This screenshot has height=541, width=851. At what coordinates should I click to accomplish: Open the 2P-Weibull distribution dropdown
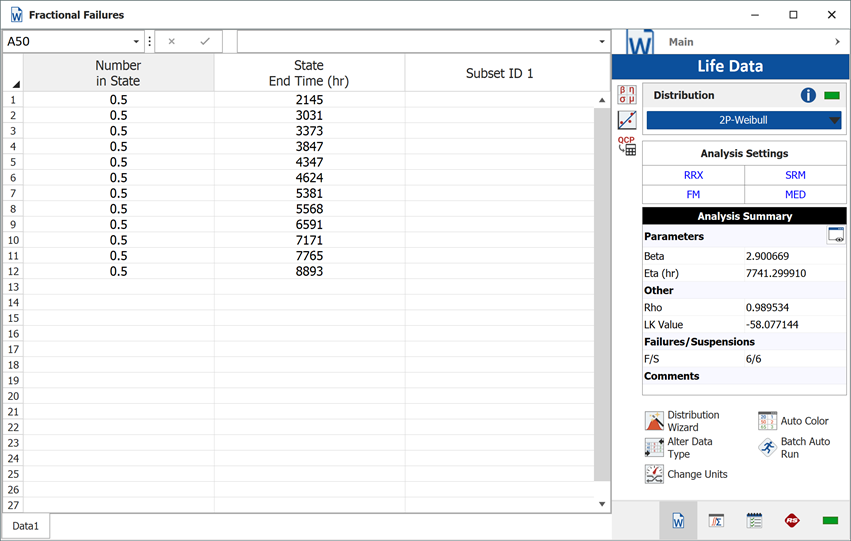point(834,121)
